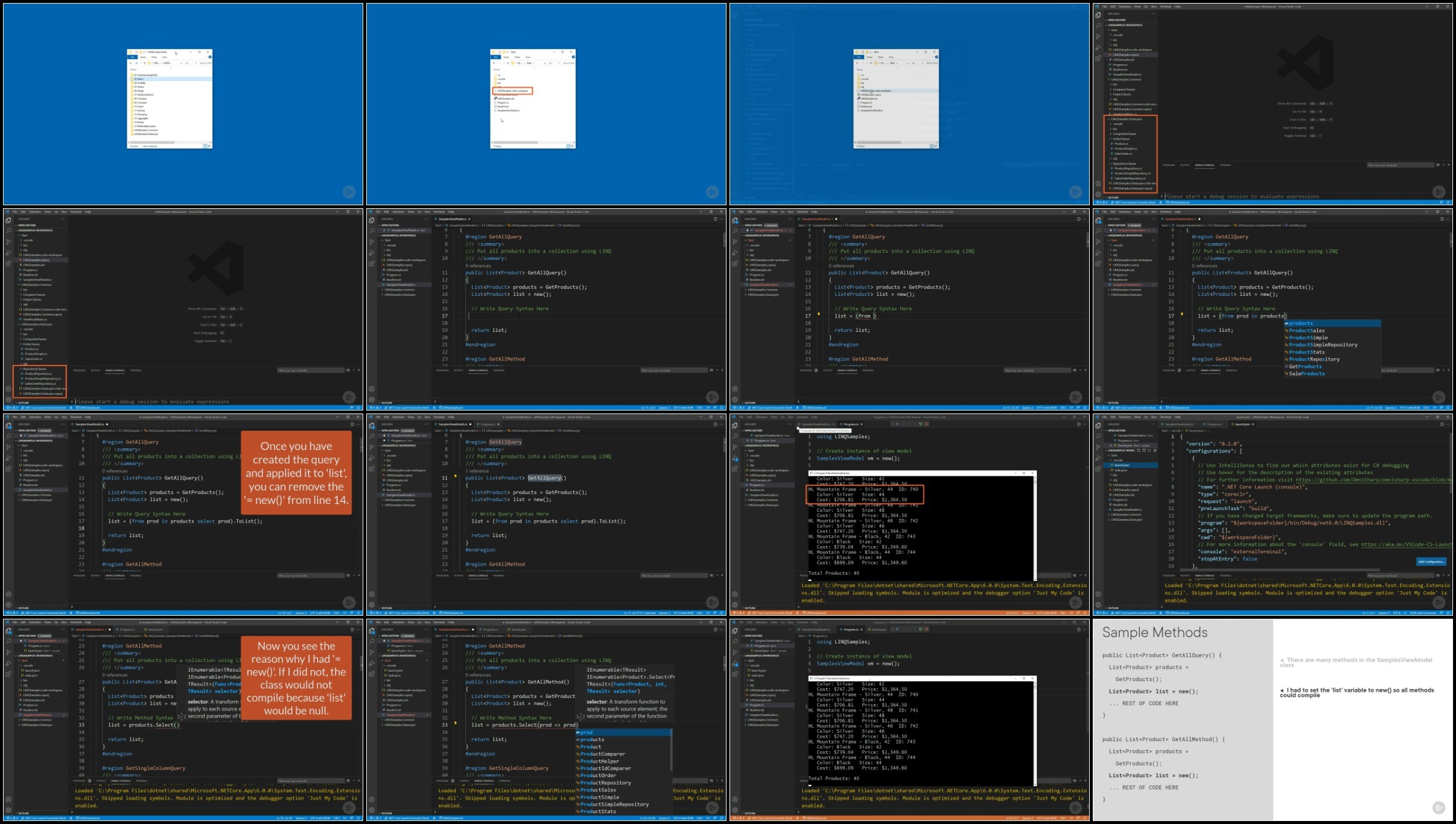Screen dimensions: 1456x824
Task: Open Program.cs tab left of active launch.json tab
Action: click(1214, 424)
